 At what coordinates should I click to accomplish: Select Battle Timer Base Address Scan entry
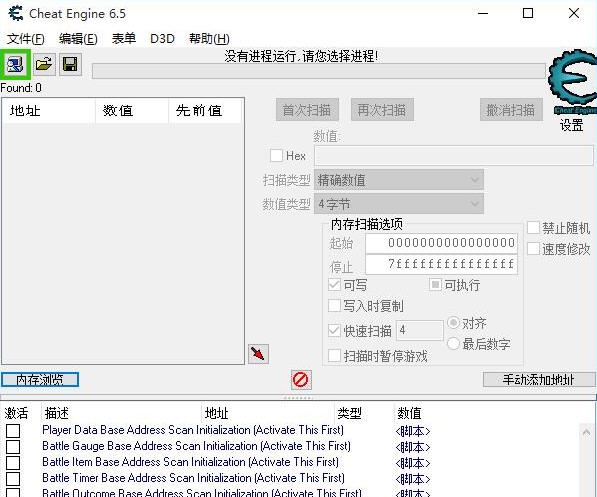(193, 478)
